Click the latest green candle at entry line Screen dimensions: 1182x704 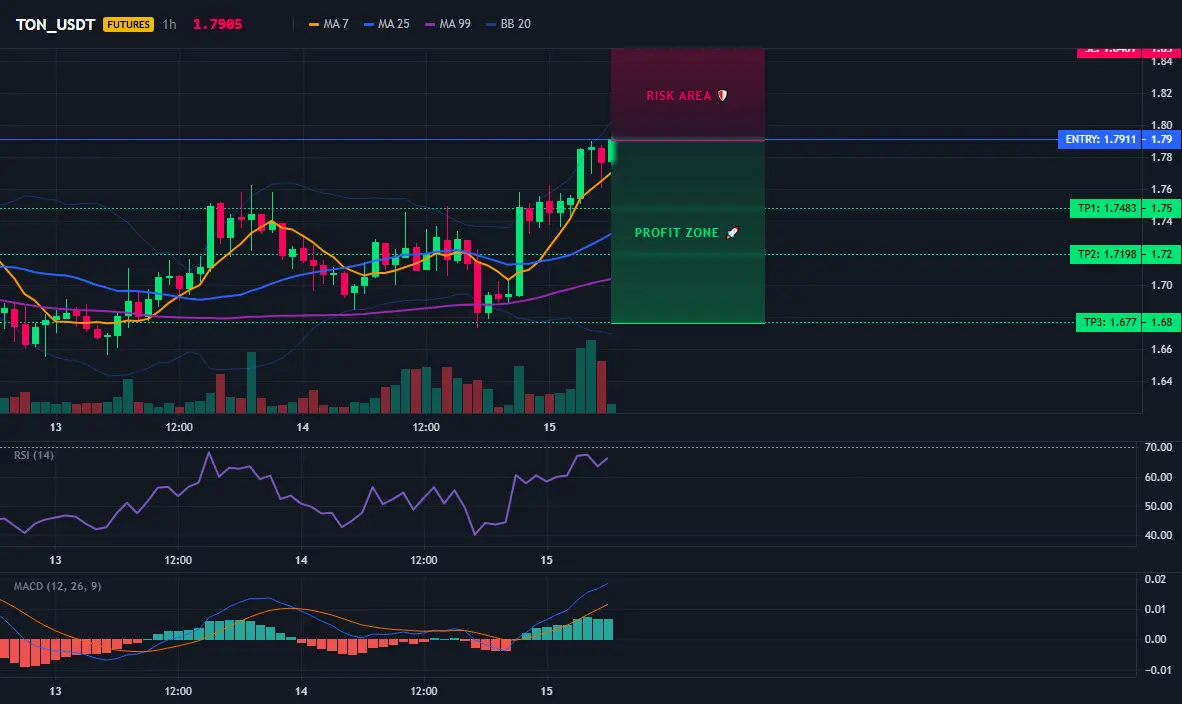point(611,151)
